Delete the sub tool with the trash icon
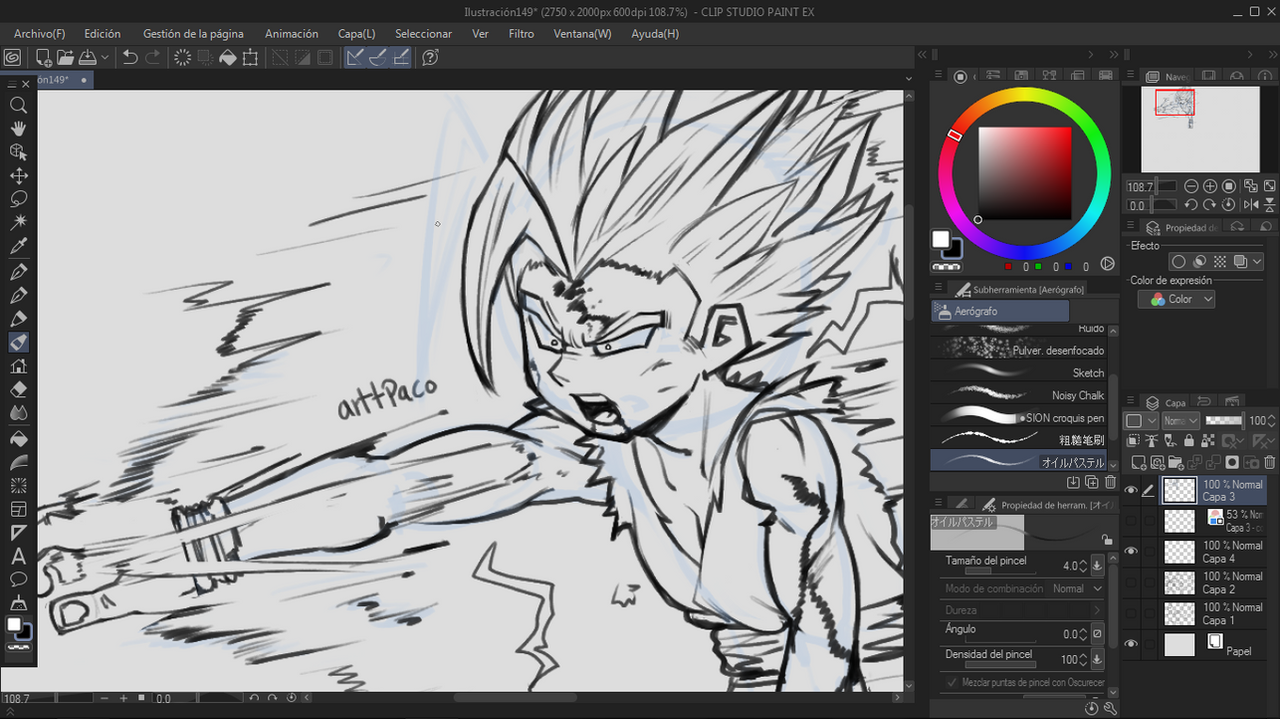This screenshot has height=719, width=1280. (x=1110, y=482)
